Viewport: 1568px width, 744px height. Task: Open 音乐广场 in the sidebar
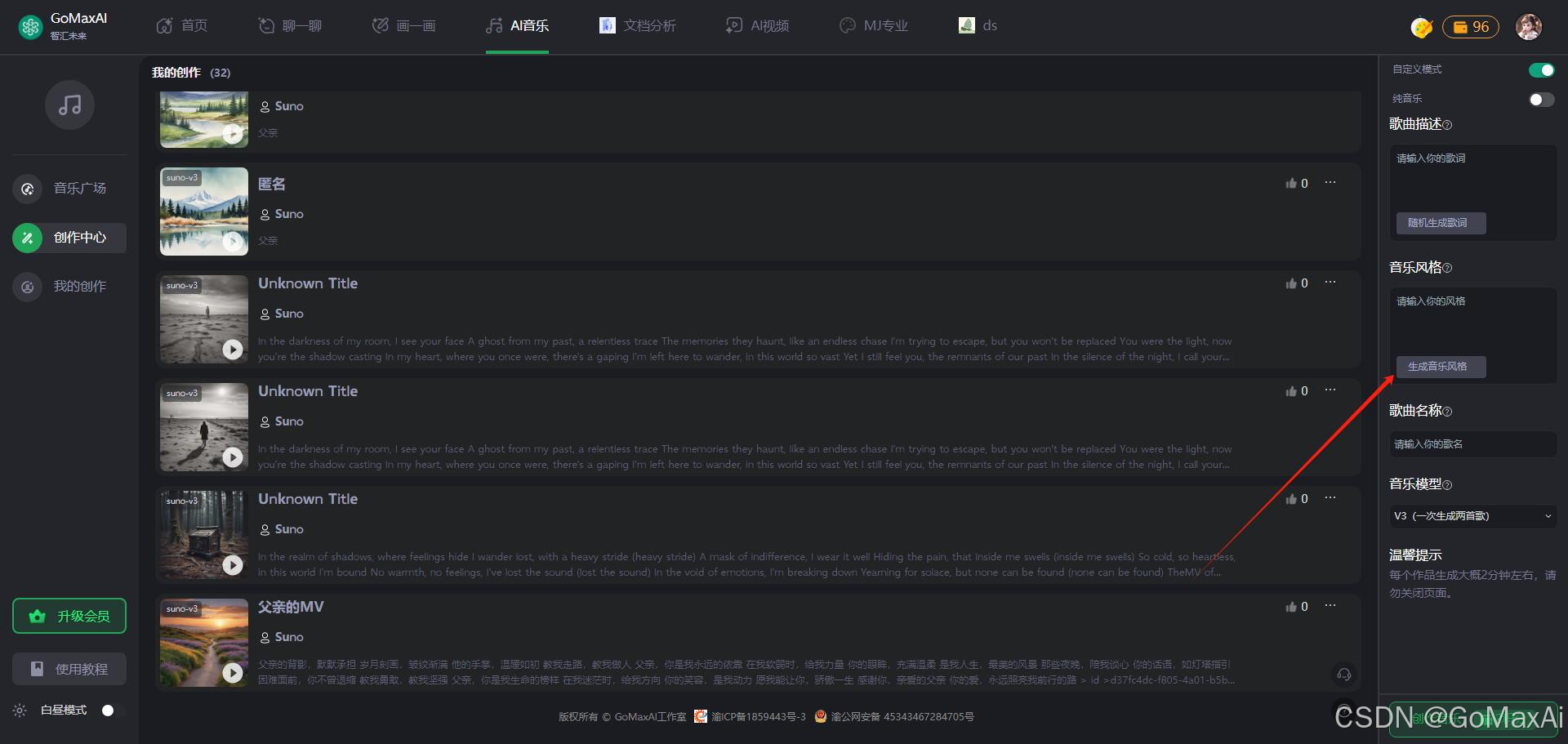69,189
